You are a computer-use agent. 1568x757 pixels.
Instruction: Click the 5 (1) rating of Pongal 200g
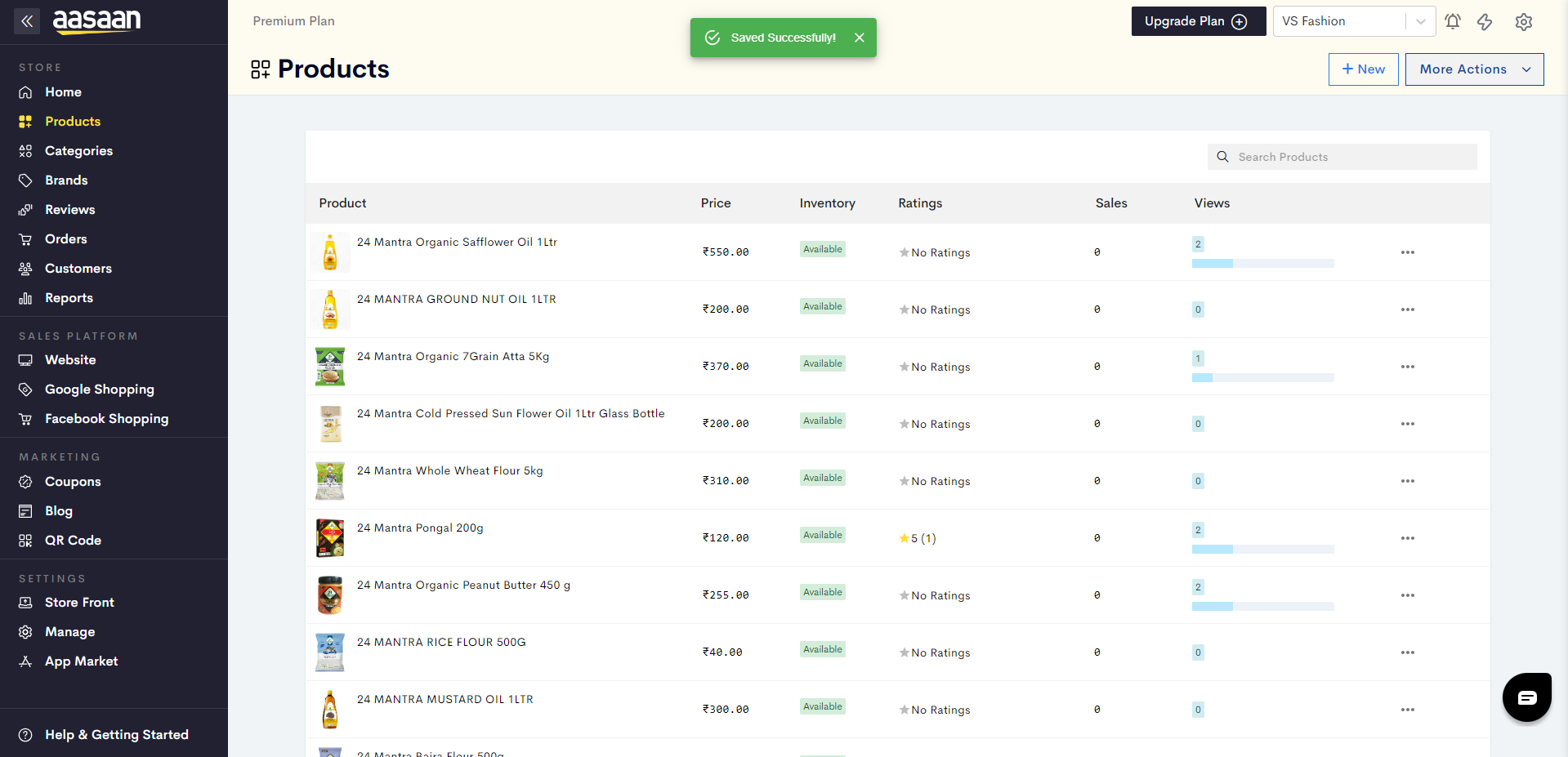point(918,538)
